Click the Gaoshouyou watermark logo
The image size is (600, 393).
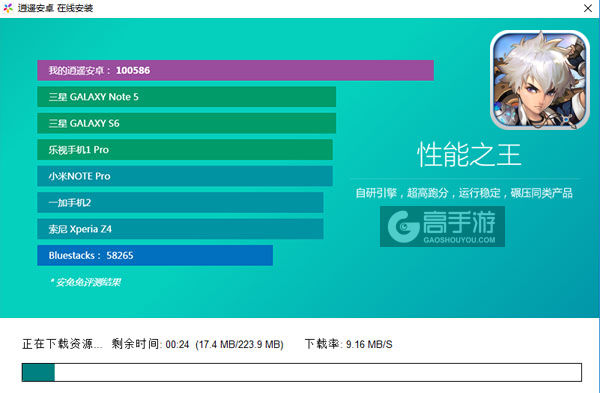coord(442,227)
